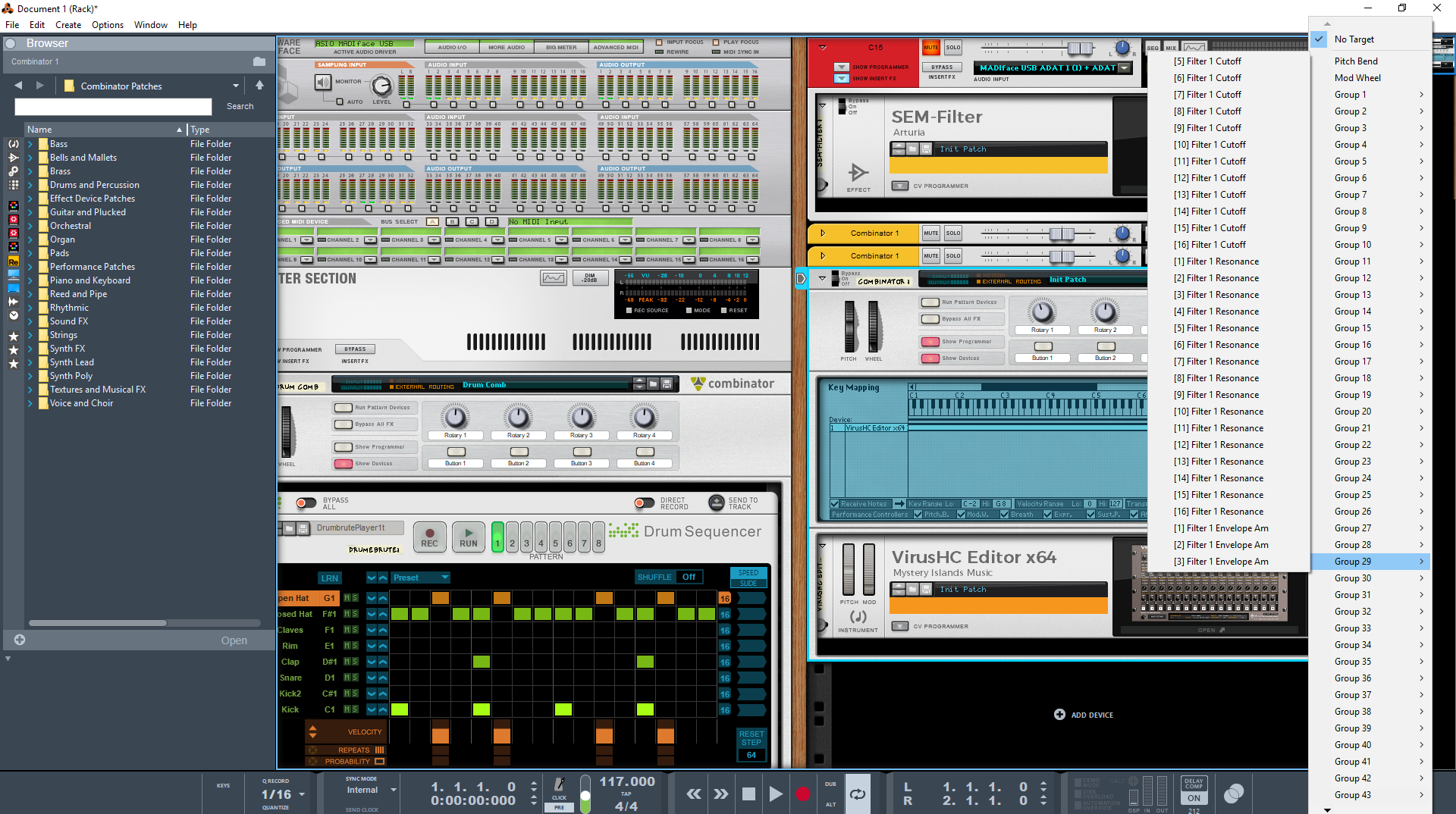The width and height of the screenshot is (1456, 814).
Task: Expand the Bass folder
Action: coord(30,144)
